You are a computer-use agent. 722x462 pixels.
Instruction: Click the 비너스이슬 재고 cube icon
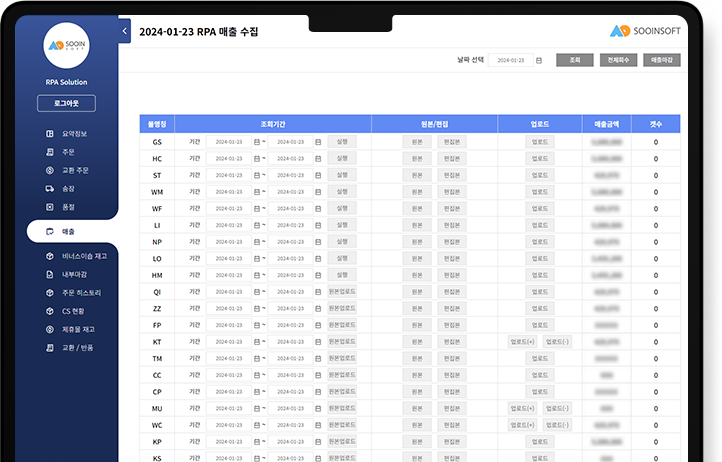pos(50,256)
